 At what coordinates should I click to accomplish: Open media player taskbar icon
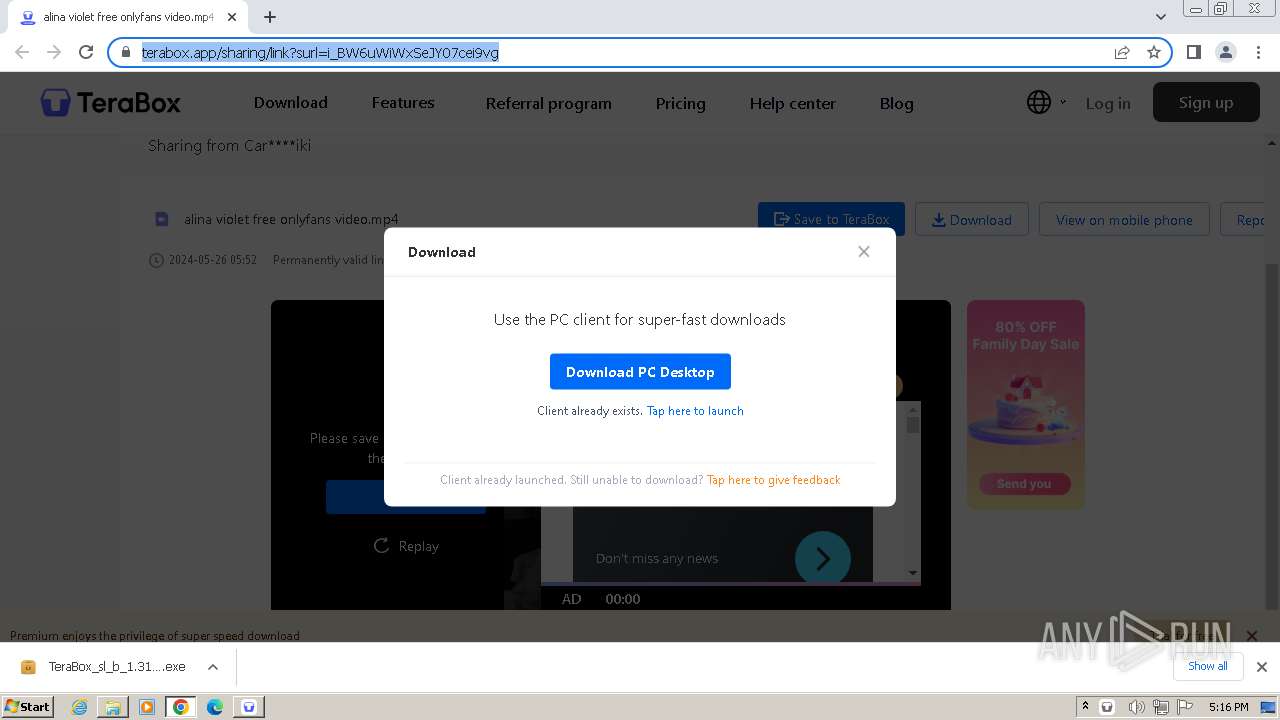(147, 707)
